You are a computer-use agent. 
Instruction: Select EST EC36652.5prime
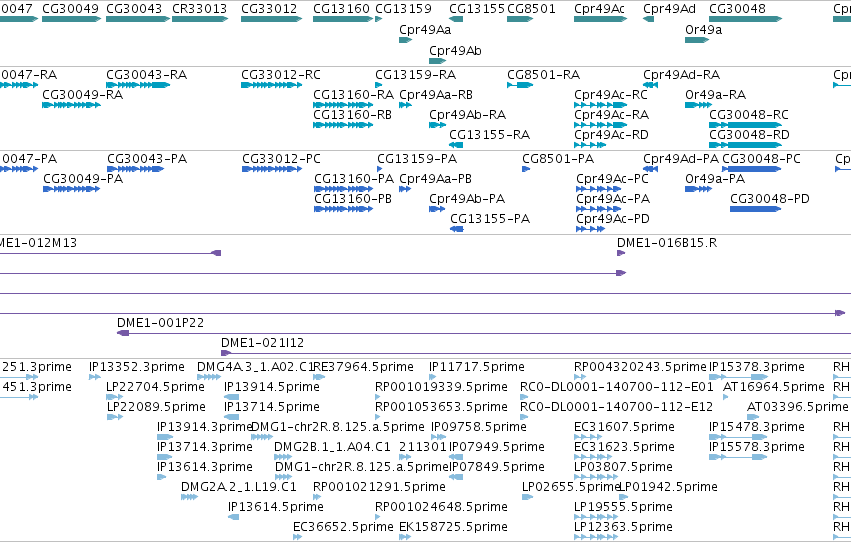(297, 537)
